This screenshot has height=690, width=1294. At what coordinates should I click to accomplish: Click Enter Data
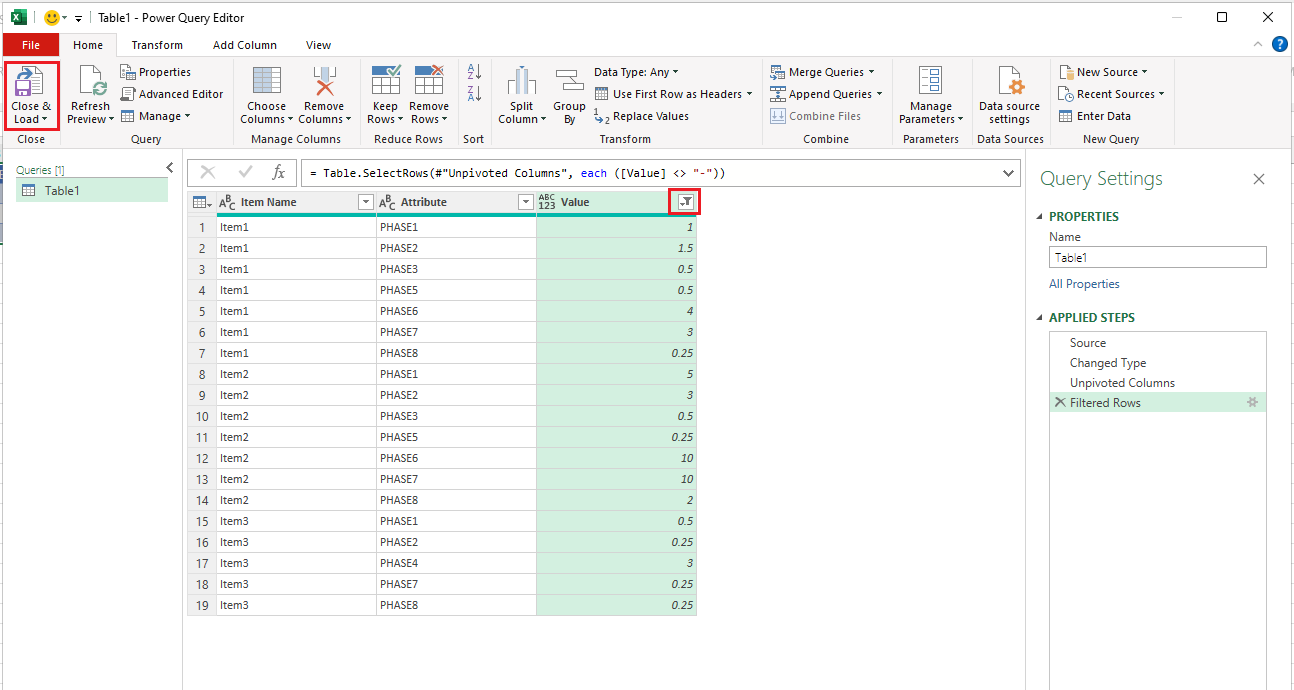pyautogui.click(x=1095, y=116)
